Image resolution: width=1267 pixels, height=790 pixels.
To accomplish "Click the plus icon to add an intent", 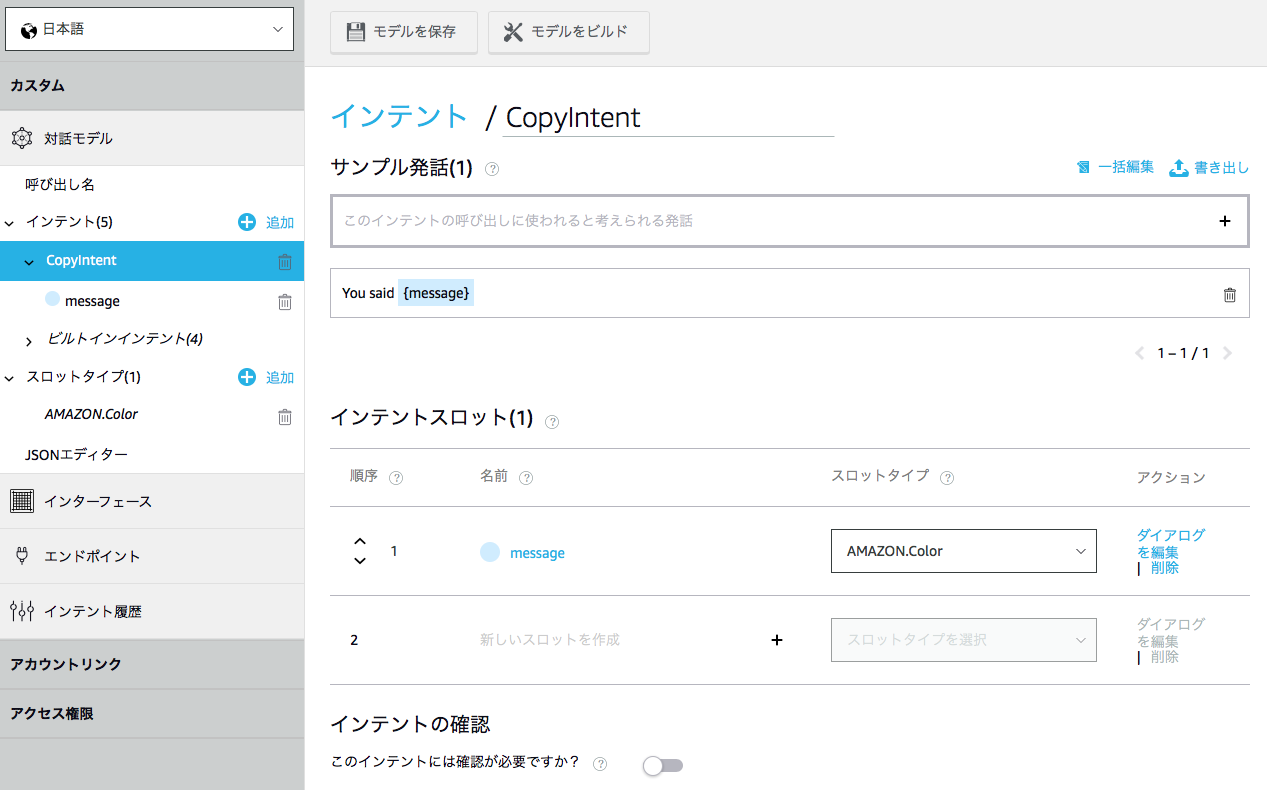I will (247, 222).
